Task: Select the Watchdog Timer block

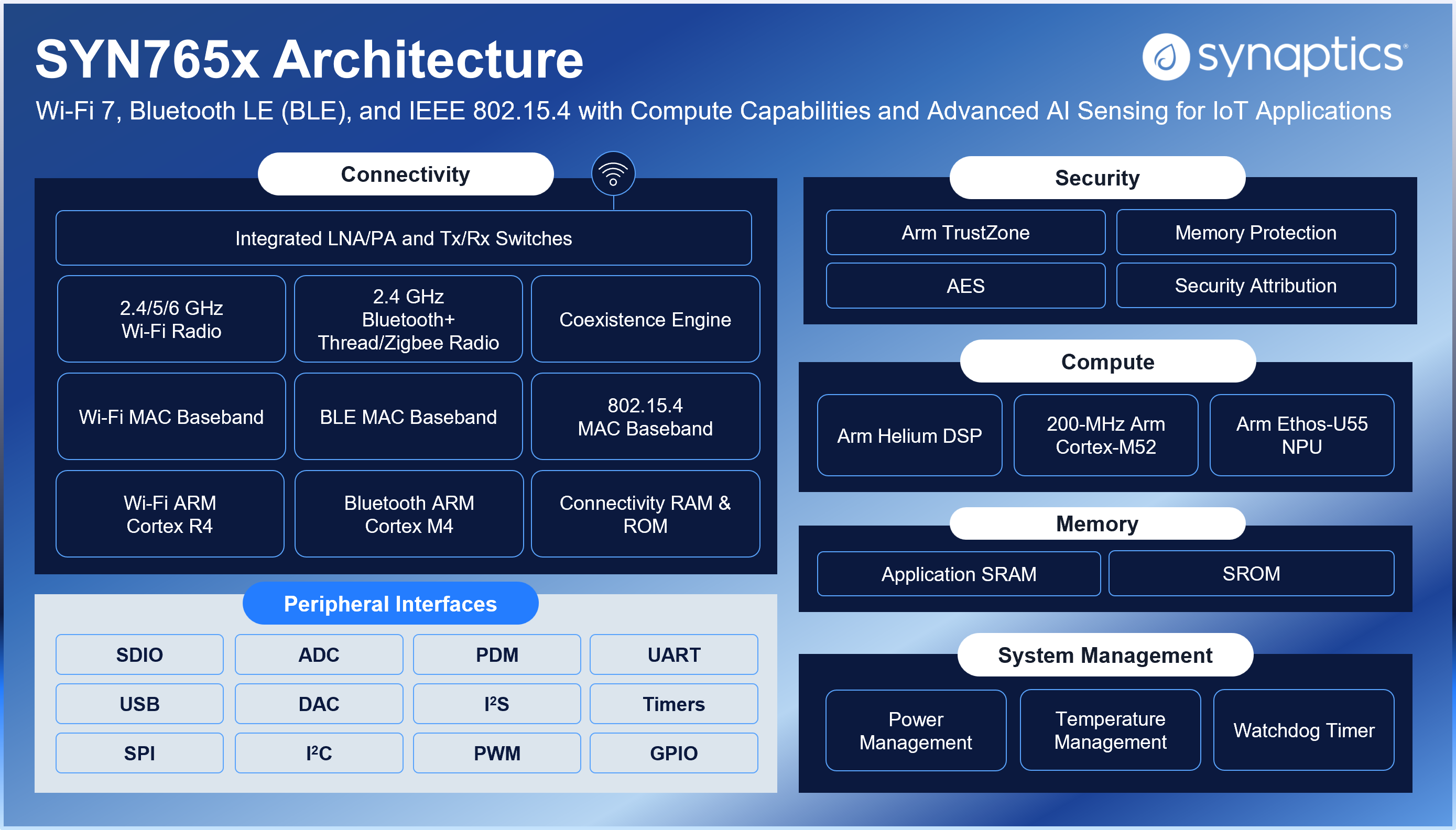Action: coord(1303,730)
